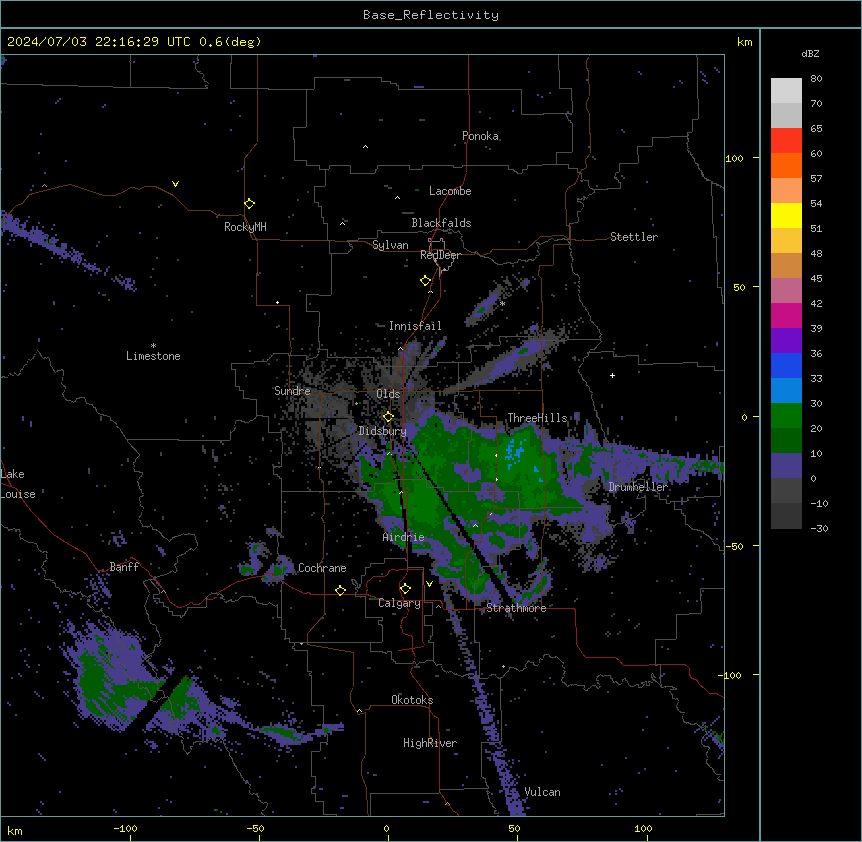862x842 pixels.
Task: Click the yellow diamond marker above RockyMH
Action: (250, 204)
